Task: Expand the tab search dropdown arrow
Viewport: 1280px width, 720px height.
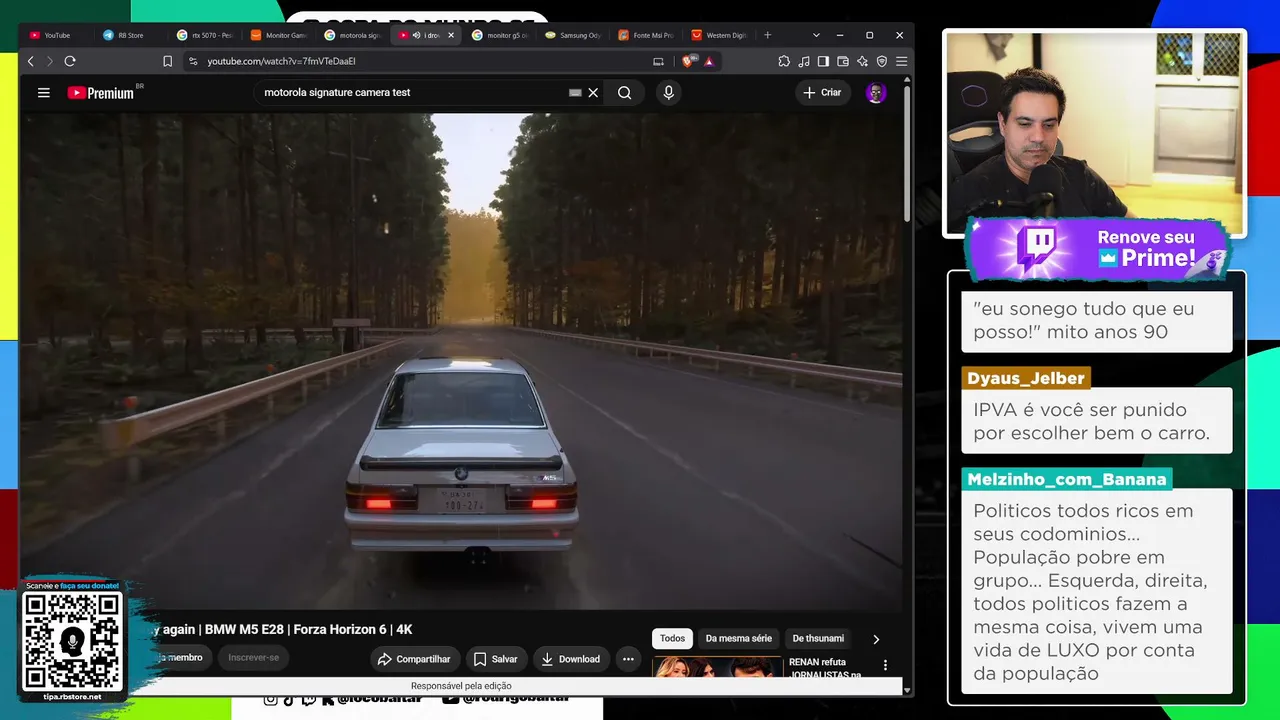Action: pyautogui.click(x=816, y=35)
